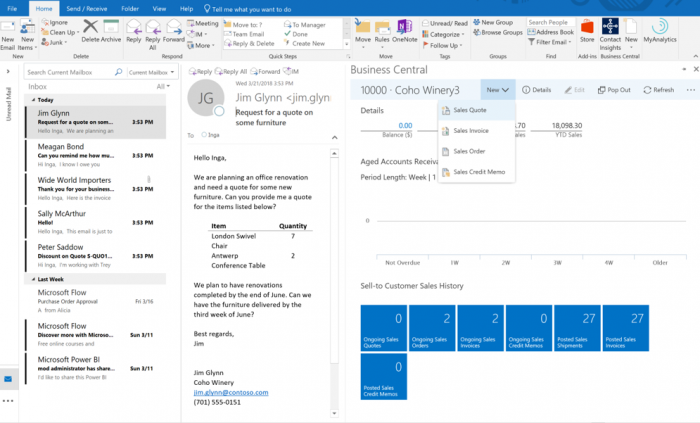This screenshot has height=423, width=700.
Task: Open the Junk dropdown
Action: [x=54, y=42]
